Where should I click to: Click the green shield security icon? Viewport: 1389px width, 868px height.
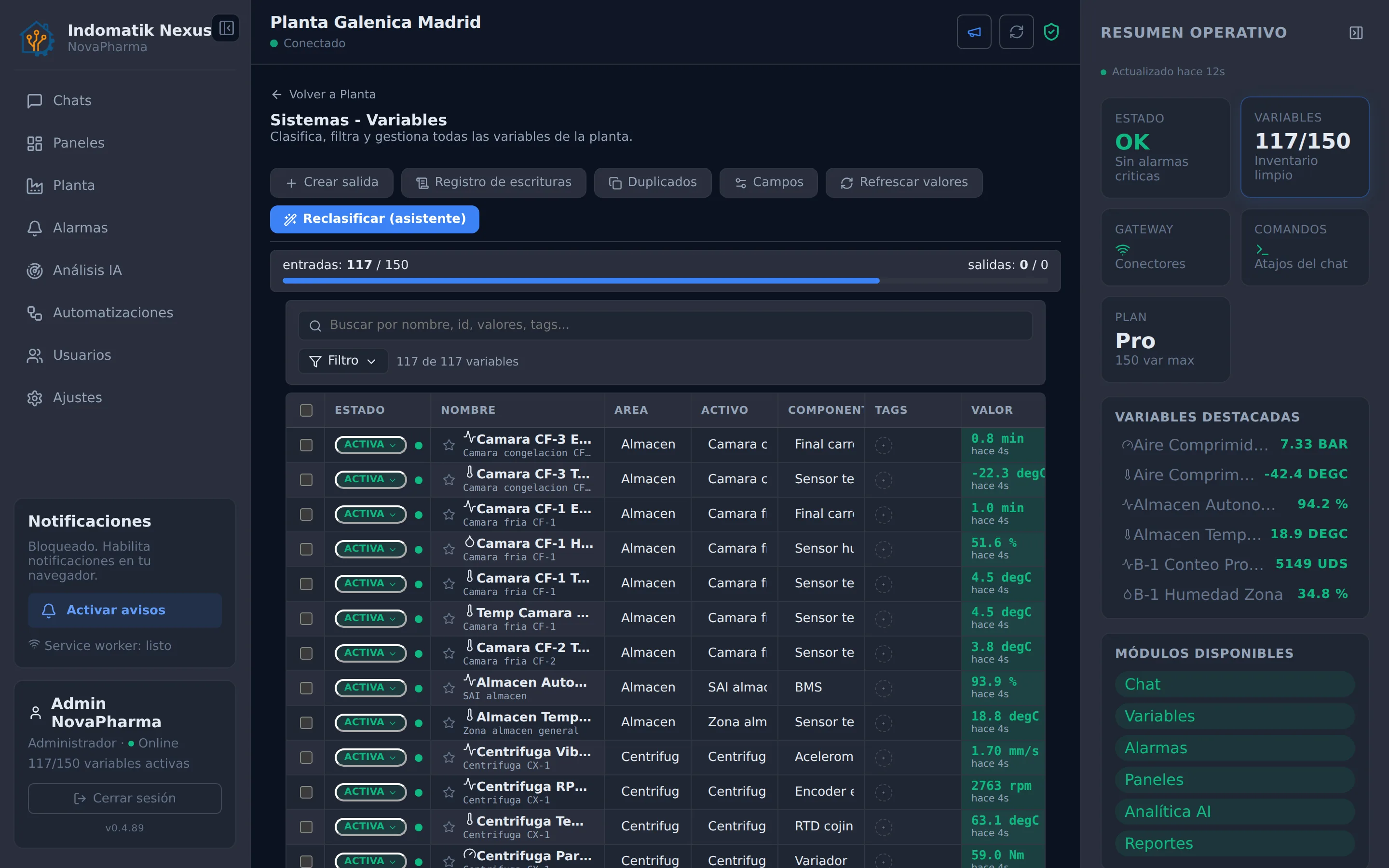click(x=1051, y=32)
